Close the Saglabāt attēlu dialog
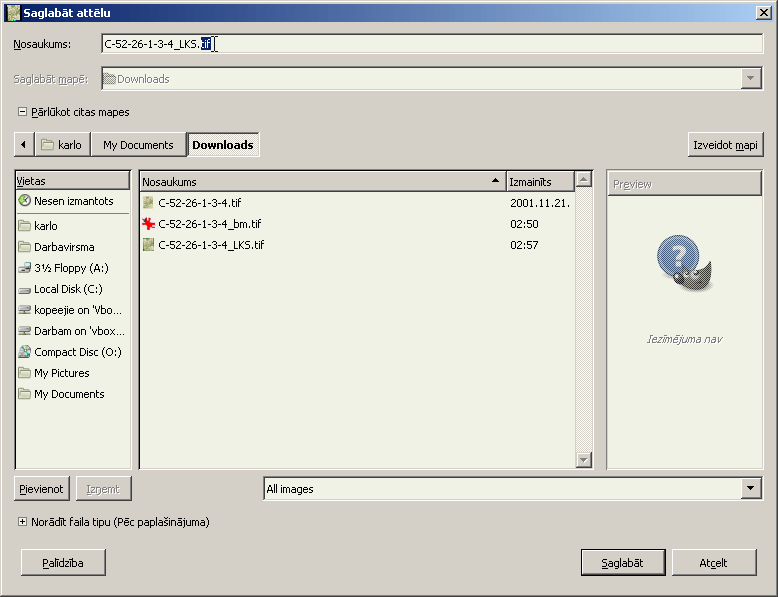 point(764,12)
